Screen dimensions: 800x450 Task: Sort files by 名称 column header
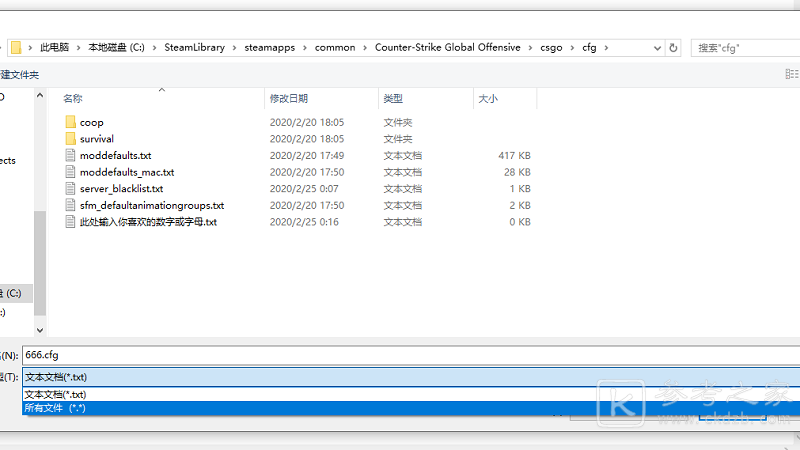72,99
